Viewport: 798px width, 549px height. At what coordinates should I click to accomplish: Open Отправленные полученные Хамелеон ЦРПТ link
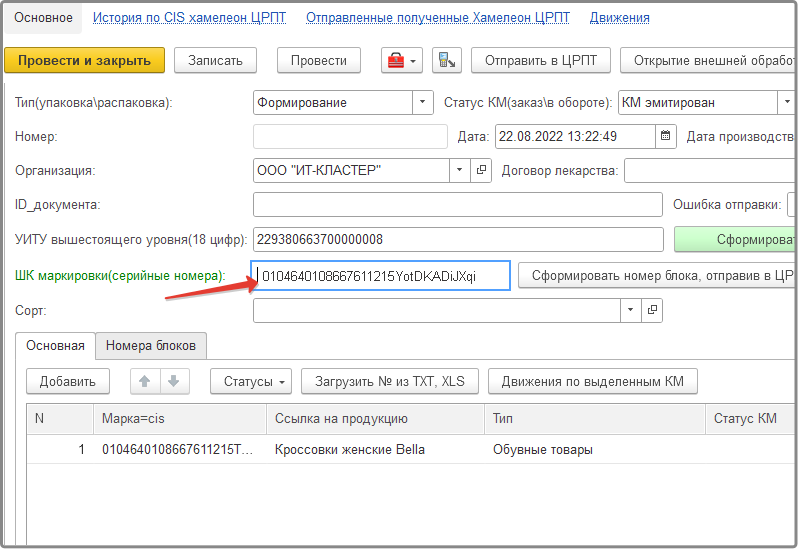(438, 18)
